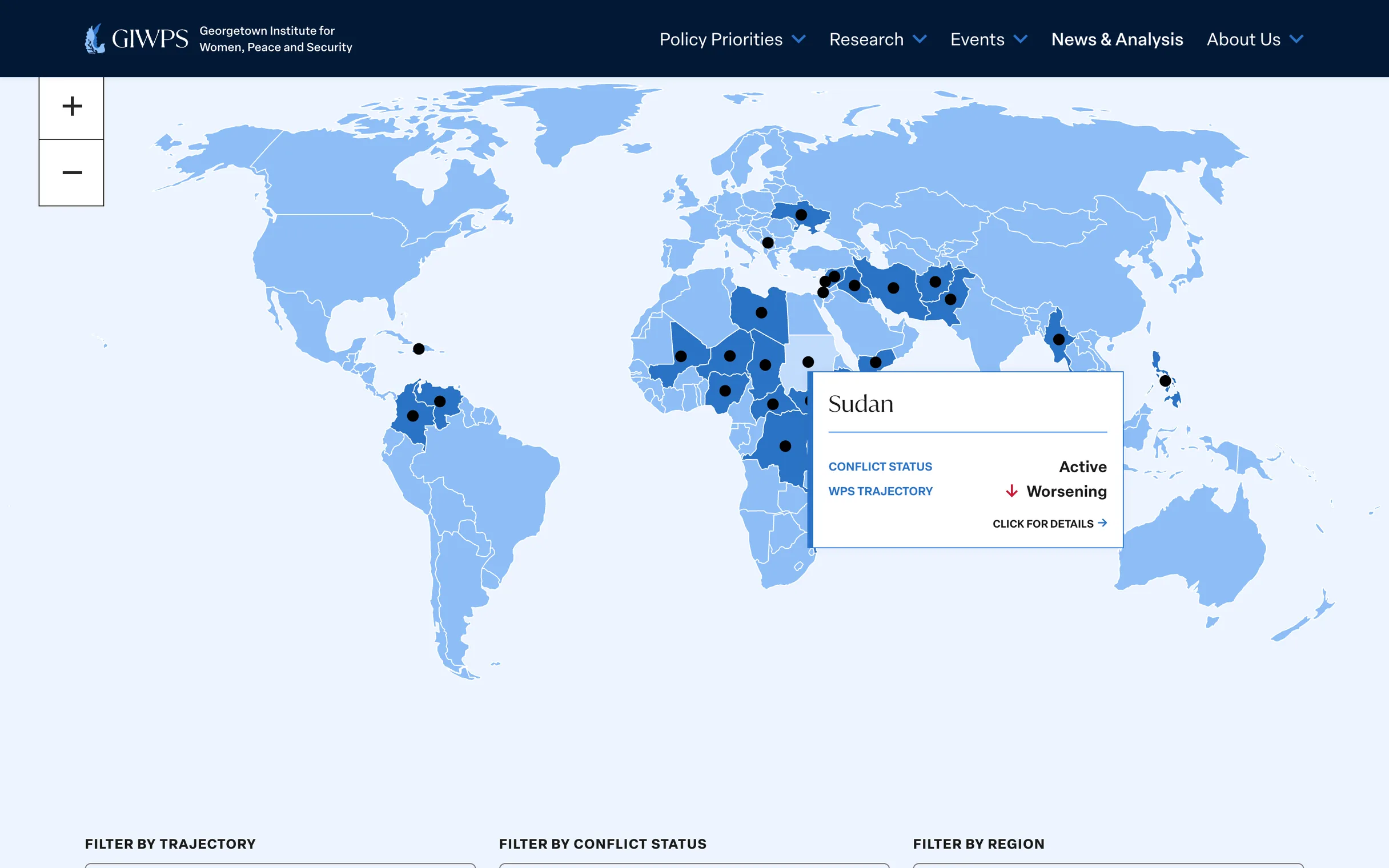Image resolution: width=1389 pixels, height=868 pixels.
Task: Click the CLICK FOR DETAILS link
Action: 1049,524
